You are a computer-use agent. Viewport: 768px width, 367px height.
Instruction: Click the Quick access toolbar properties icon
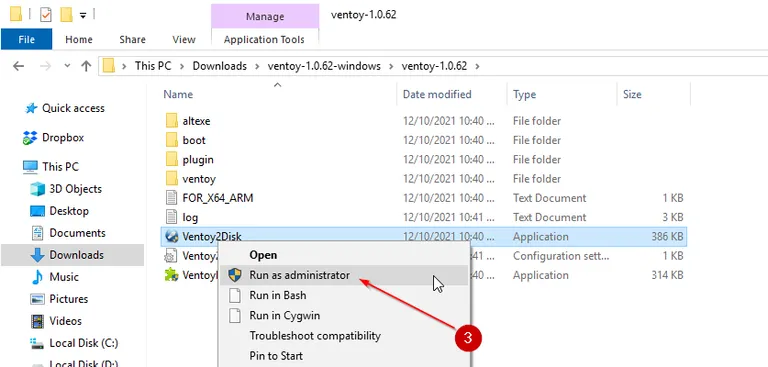coord(45,15)
